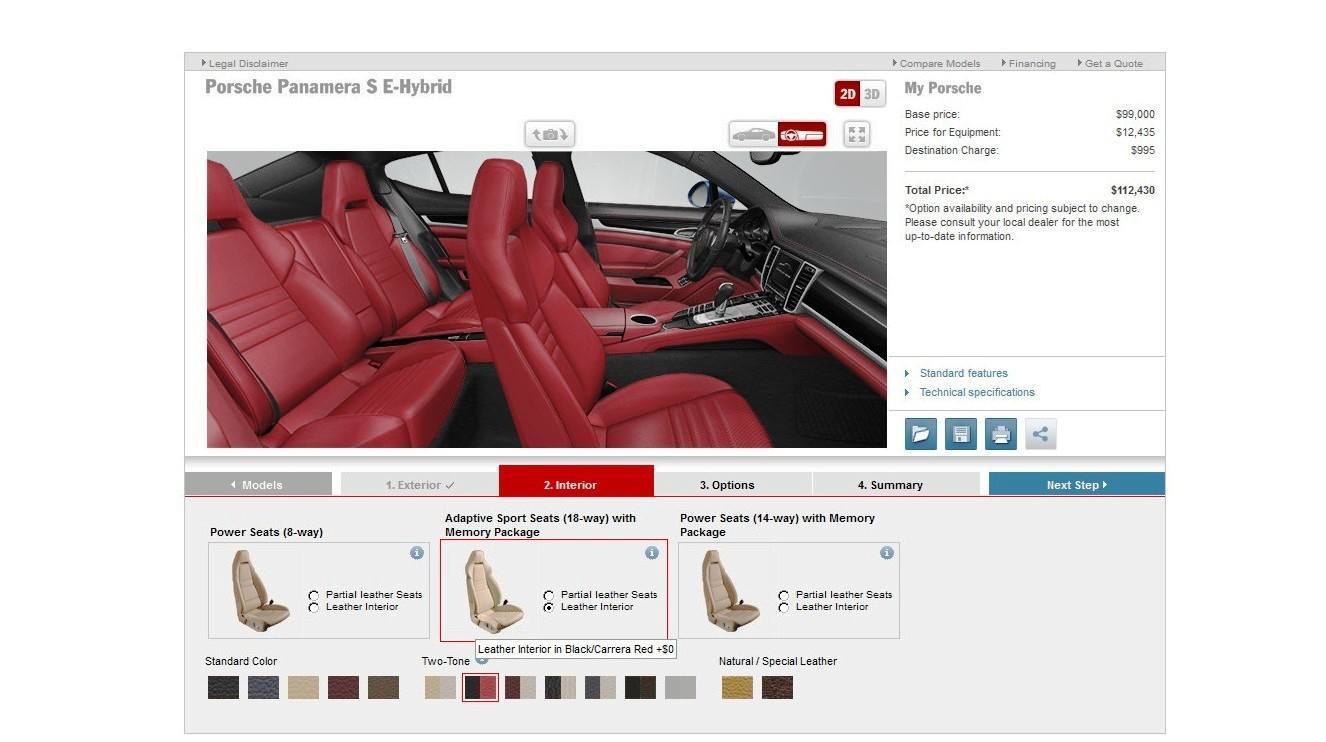The image size is (1326, 742).
Task: Open Compare Models
Action: click(x=939, y=63)
